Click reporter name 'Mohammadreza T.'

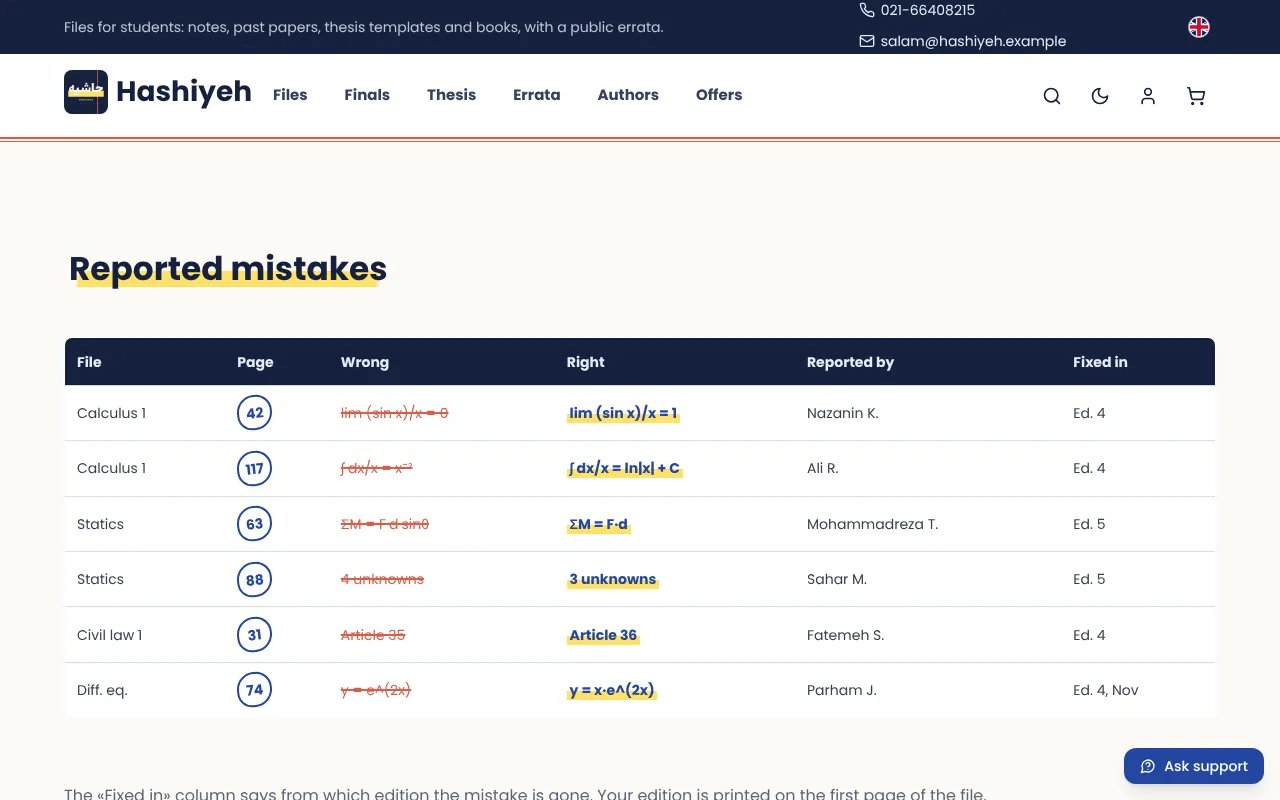pyautogui.click(x=872, y=524)
